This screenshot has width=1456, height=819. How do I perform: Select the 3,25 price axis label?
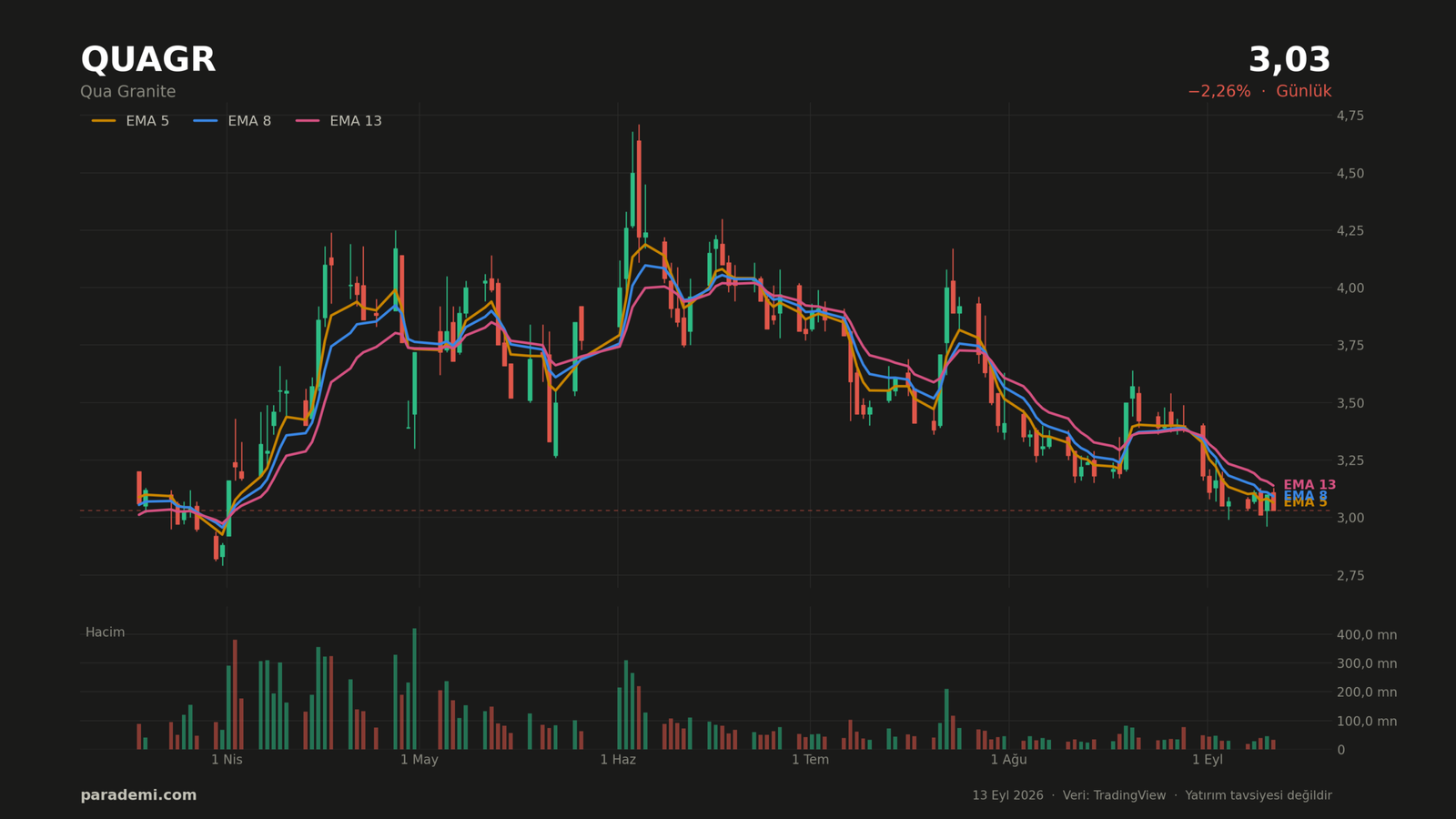1350,460
